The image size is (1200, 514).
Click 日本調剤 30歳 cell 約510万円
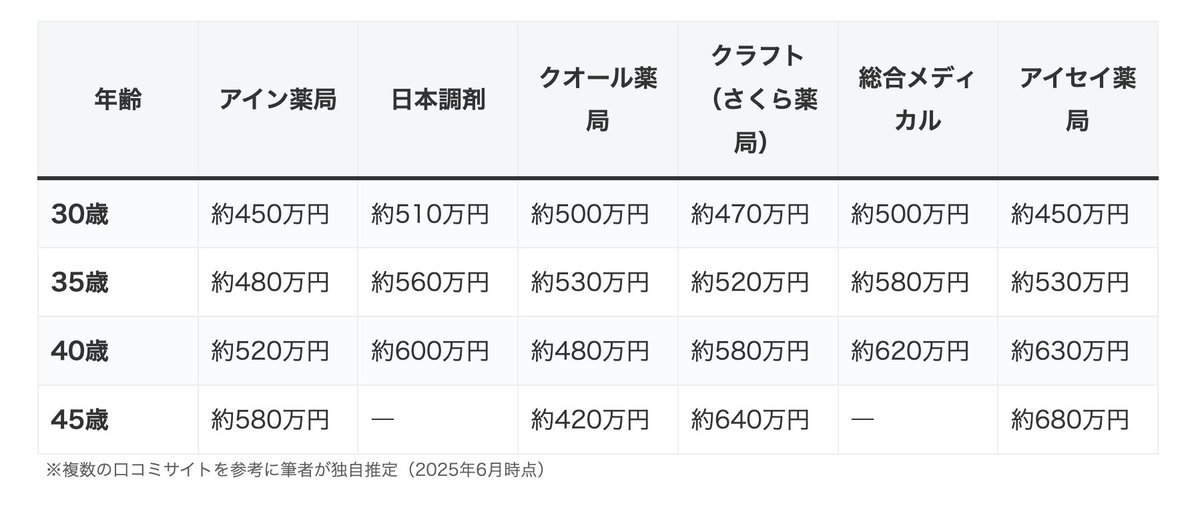coord(430,214)
